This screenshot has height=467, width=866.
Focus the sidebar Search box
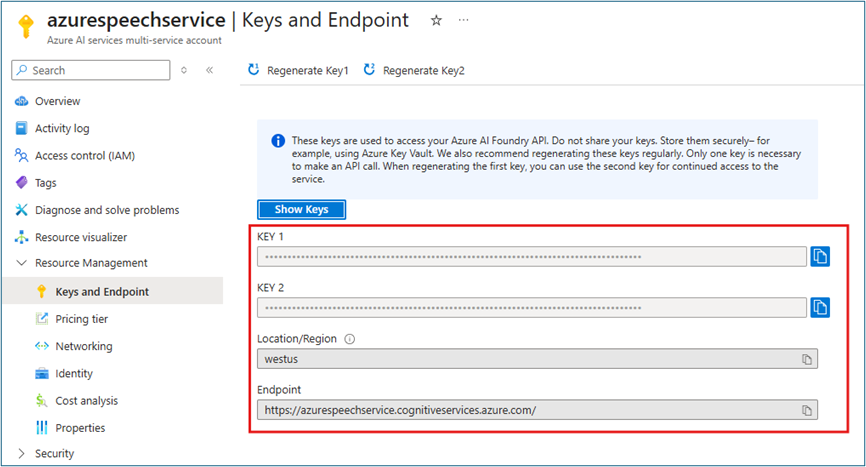click(x=91, y=70)
